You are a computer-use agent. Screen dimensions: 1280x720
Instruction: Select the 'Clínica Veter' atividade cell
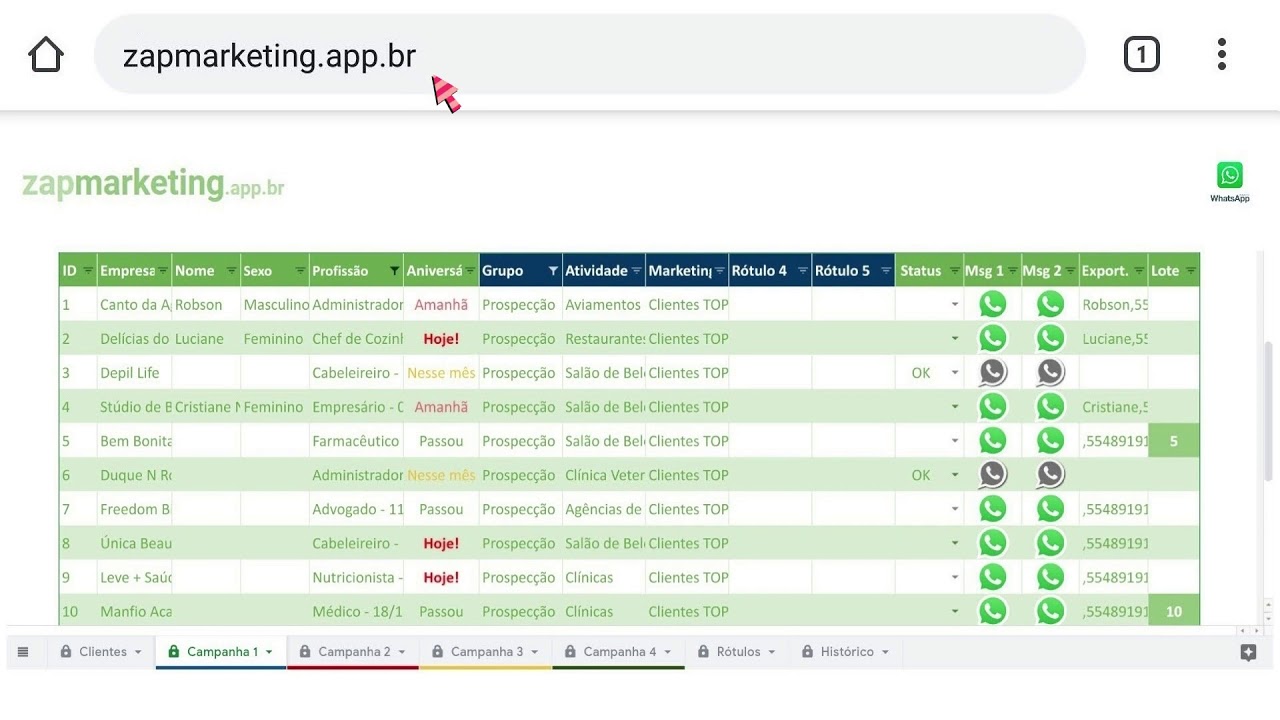(x=604, y=475)
